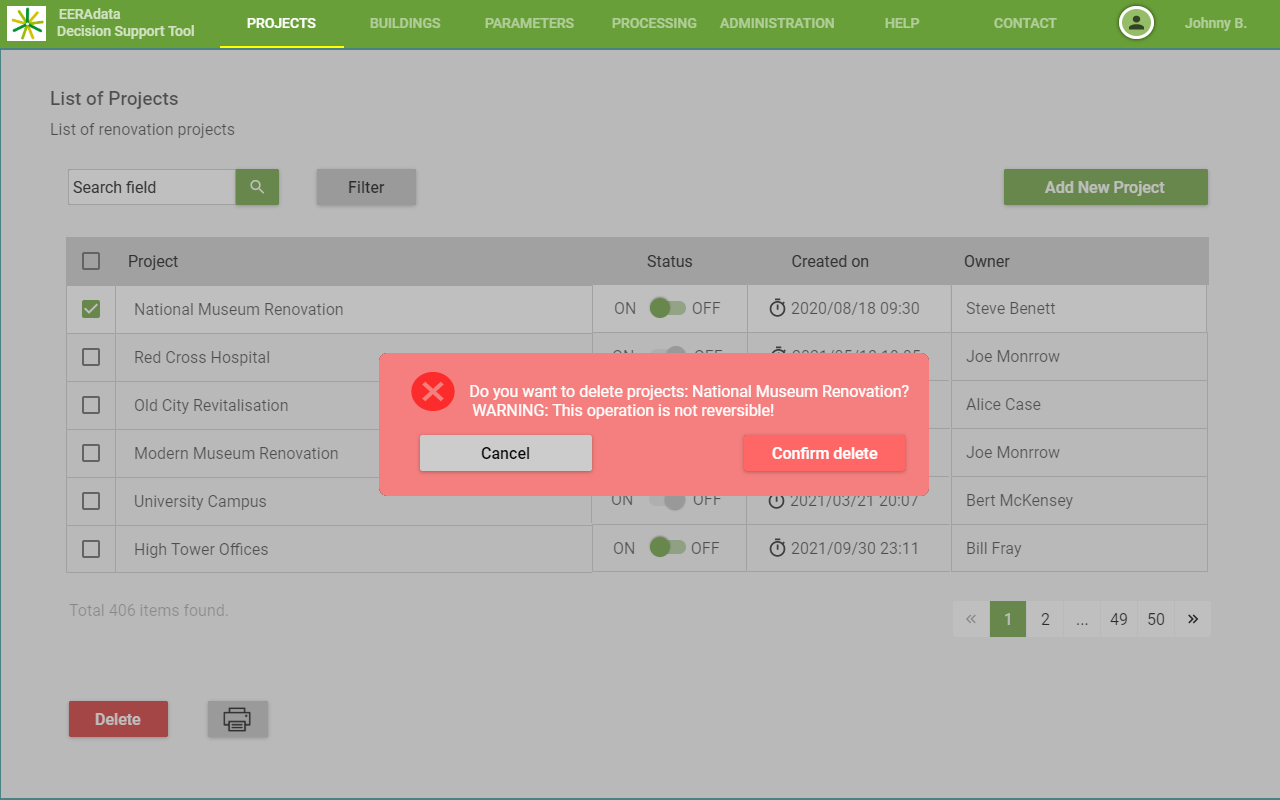Image resolution: width=1280 pixels, height=800 pixels.
Task: Toggle status switch for National Museum Renovation
Action: click(667, 308)
